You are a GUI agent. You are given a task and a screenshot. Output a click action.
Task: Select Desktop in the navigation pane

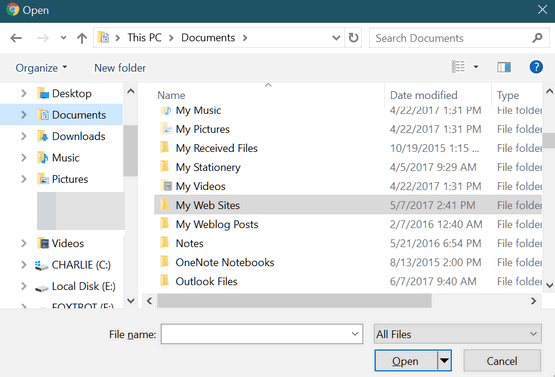71,93
